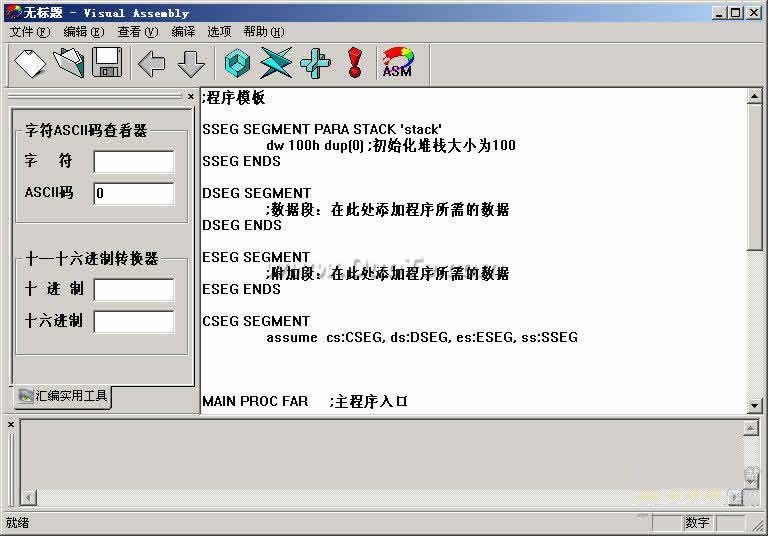Click the Open file toolbar icon
The height and width of the screenshot is (536, 768).
[x=69, y=64]
